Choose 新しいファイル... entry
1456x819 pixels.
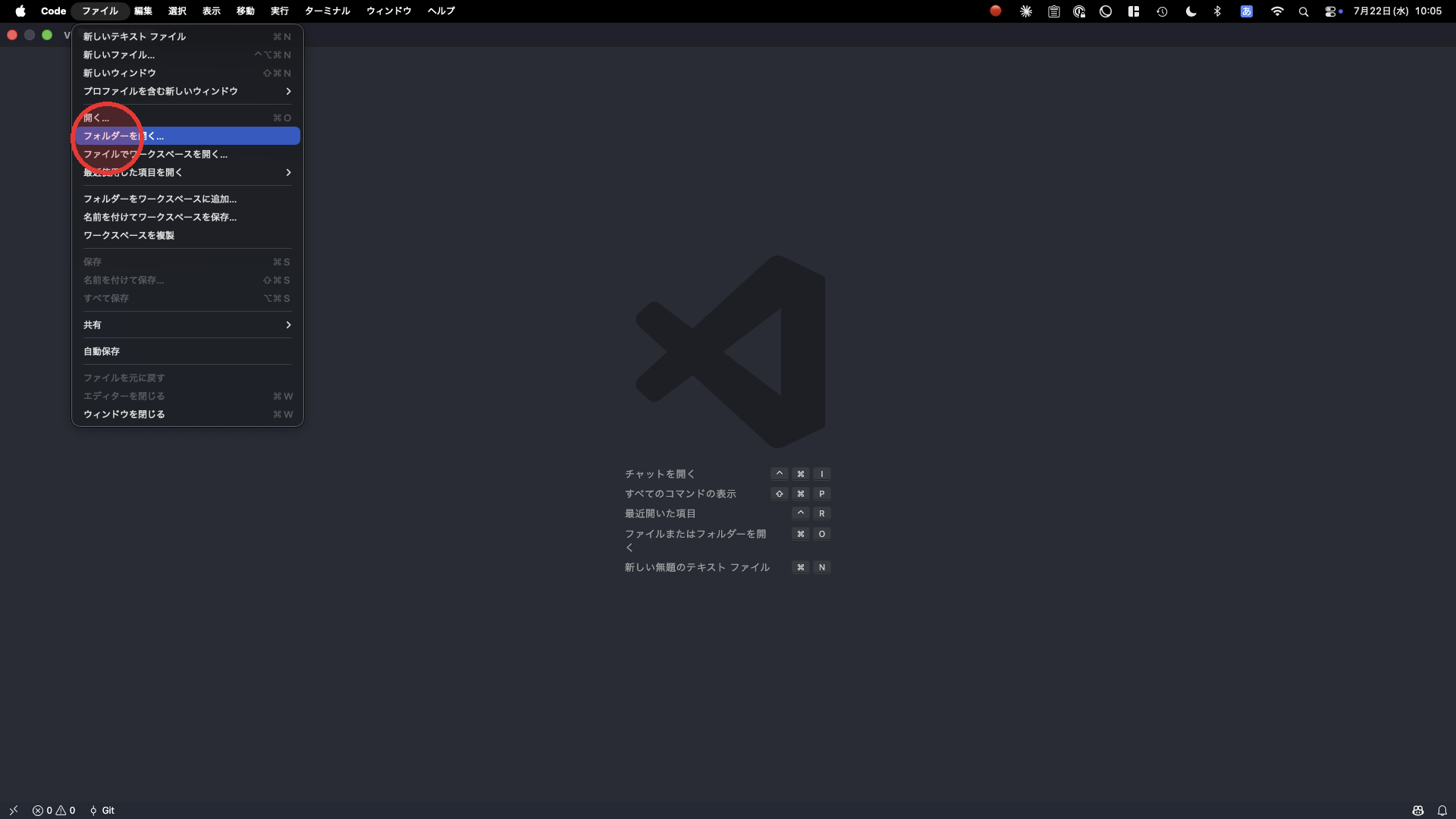click(x=187, y=55)
